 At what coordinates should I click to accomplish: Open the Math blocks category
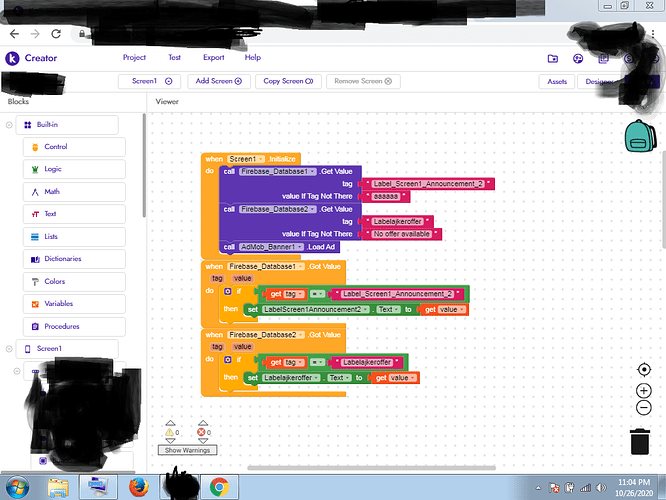(74, 192)
